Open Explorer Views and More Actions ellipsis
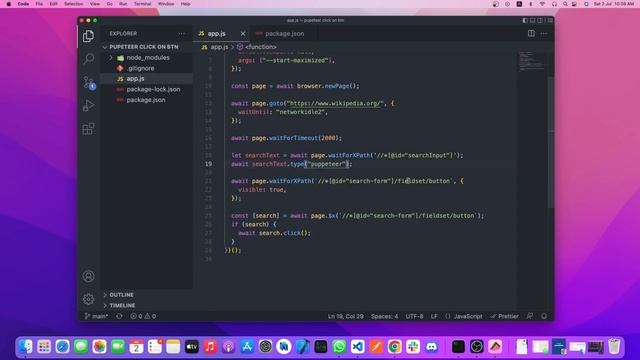The height and width of the screenshot is (360, 640). tap(182, 33)
